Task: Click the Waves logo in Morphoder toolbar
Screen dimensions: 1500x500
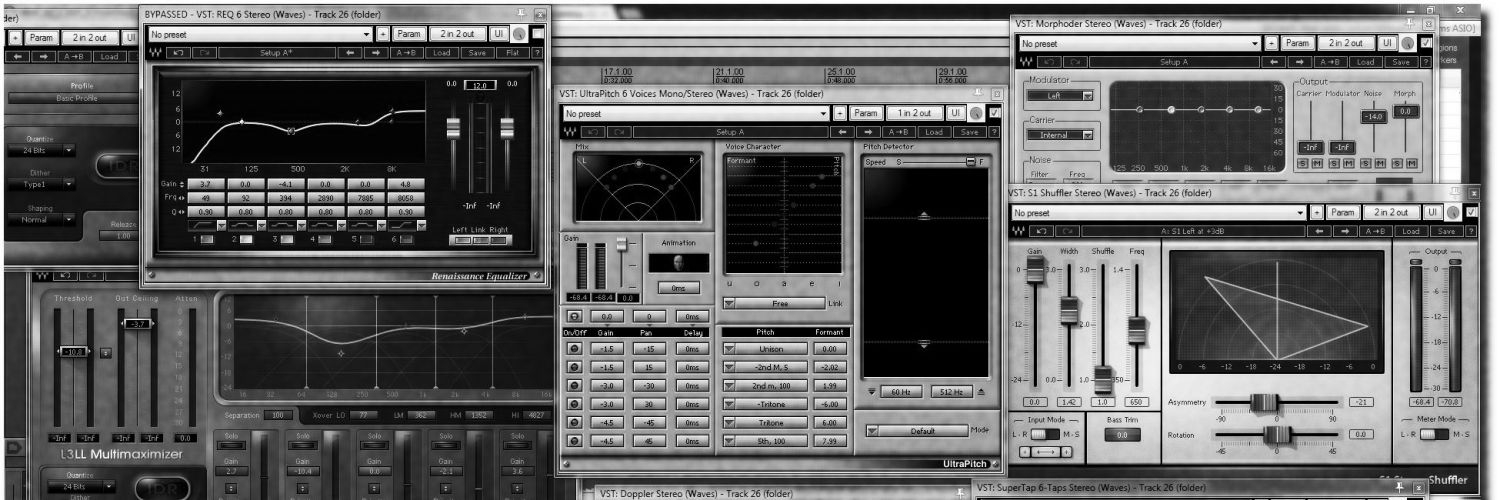Action: coord(1026,62)
